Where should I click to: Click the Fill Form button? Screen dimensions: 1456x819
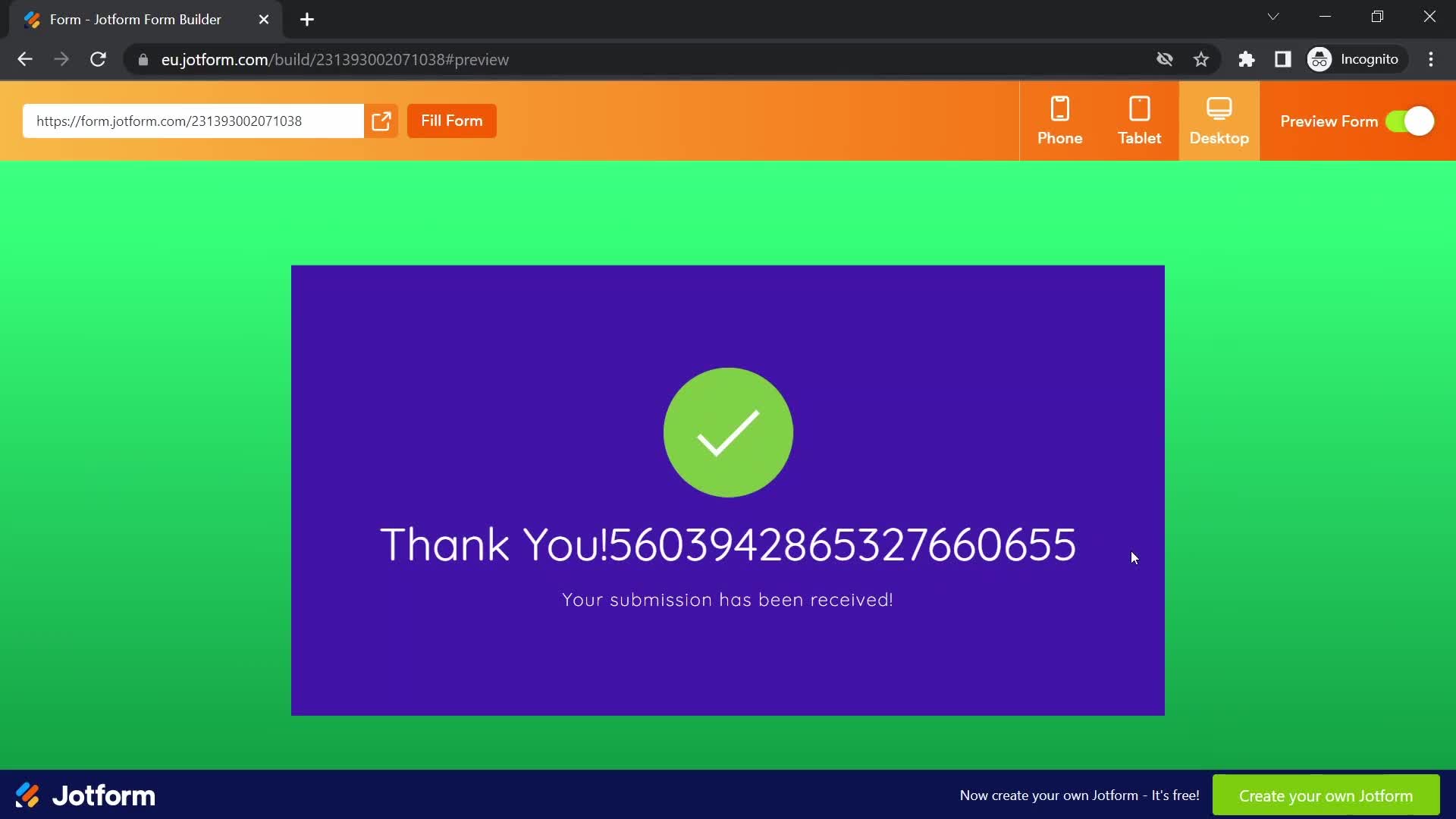point(452,121)
